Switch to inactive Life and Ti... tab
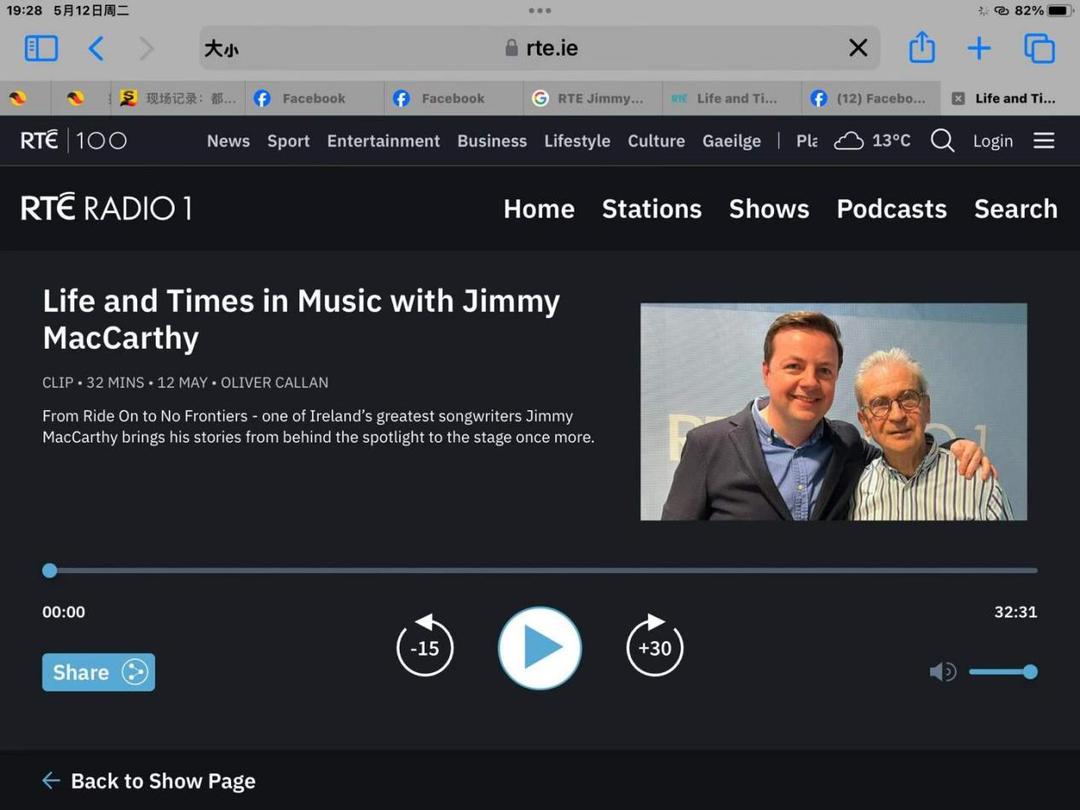The image size is (1080, 810). click(732, 98)
